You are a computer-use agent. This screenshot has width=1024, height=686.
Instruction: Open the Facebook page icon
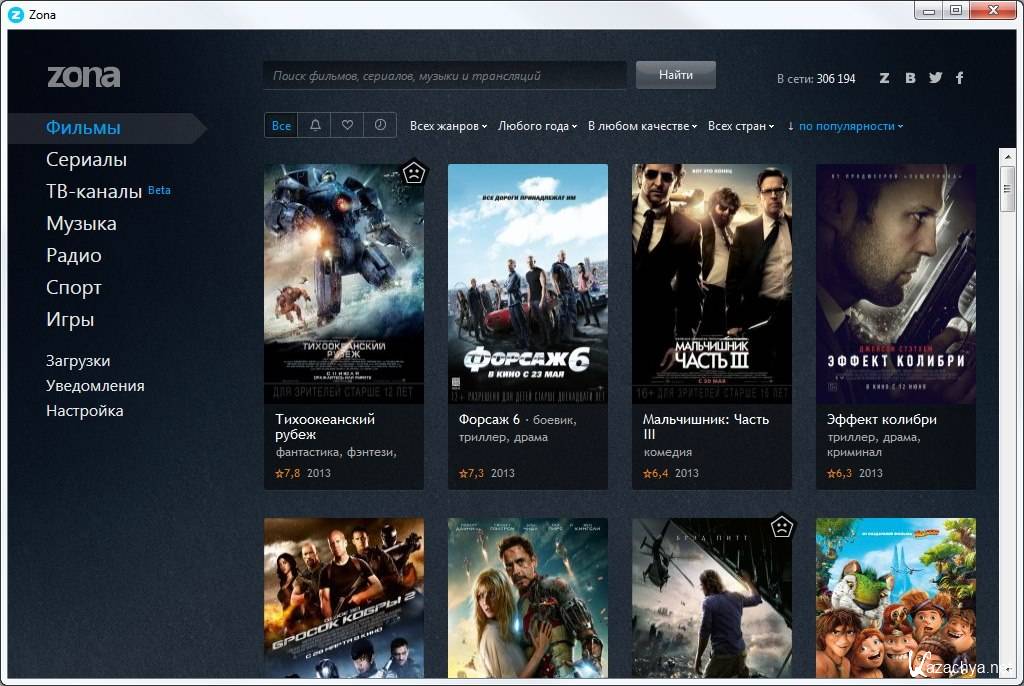point(959,78)
